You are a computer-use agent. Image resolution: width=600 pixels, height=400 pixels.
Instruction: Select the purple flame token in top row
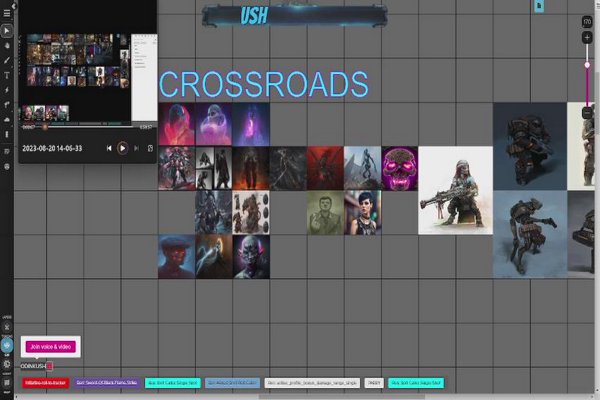tap(251, 124)
